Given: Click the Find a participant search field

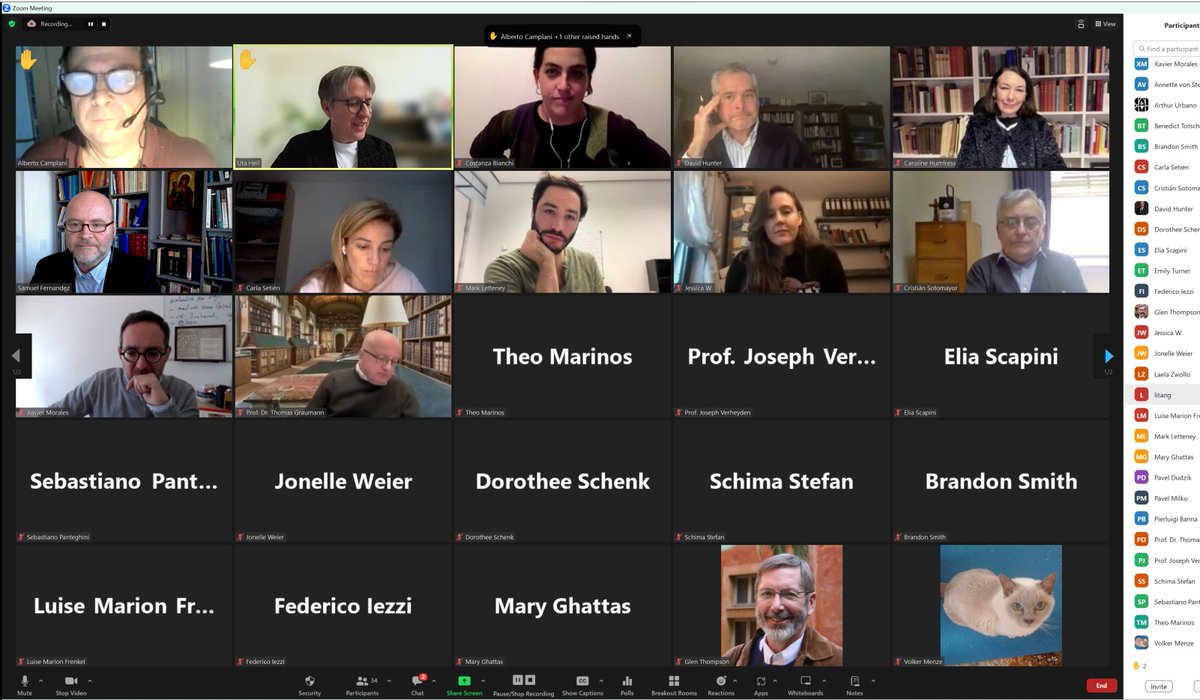Looking at the screenshot, I should [1166, 48].
